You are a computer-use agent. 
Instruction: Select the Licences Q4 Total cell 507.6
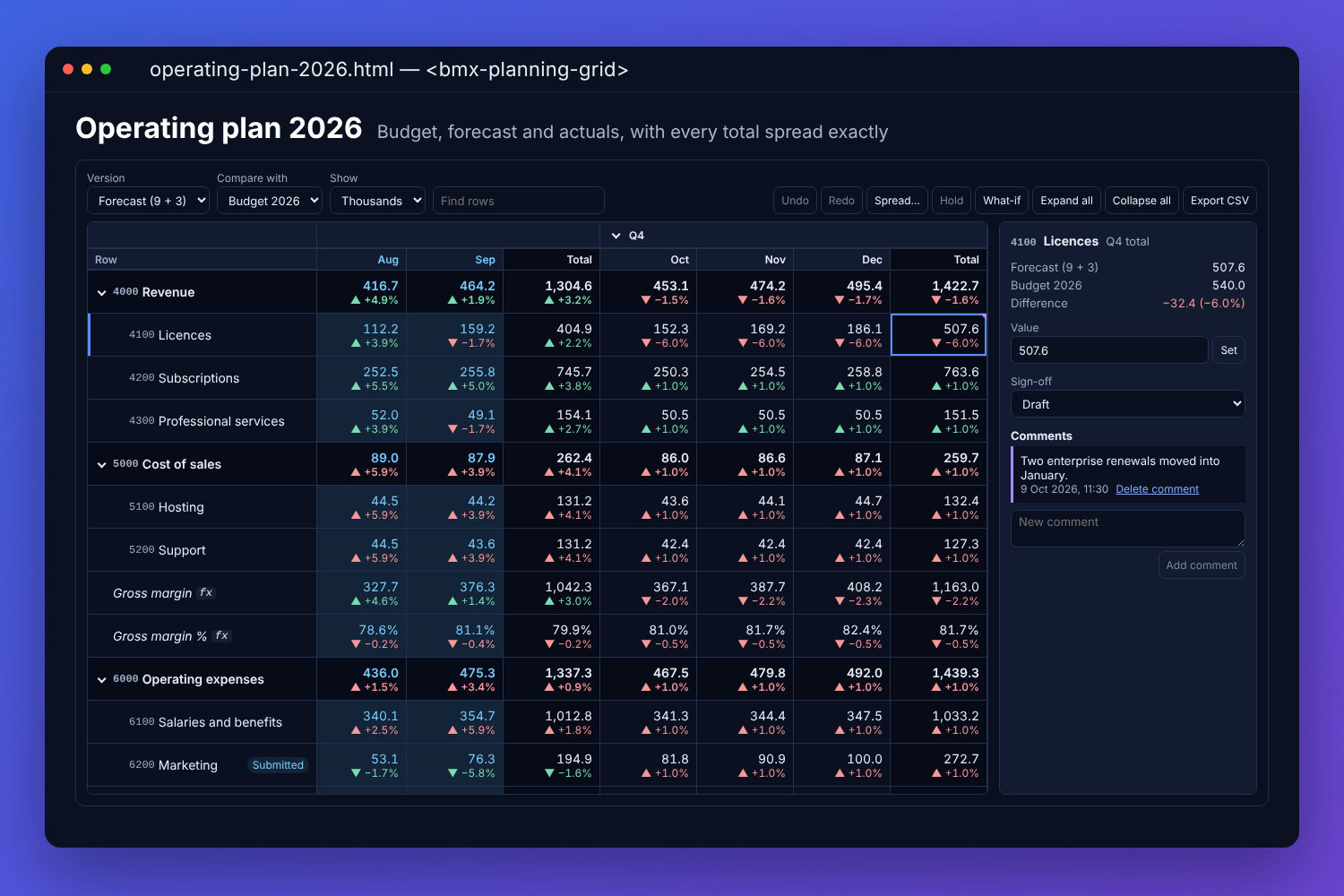click(938, 335)
